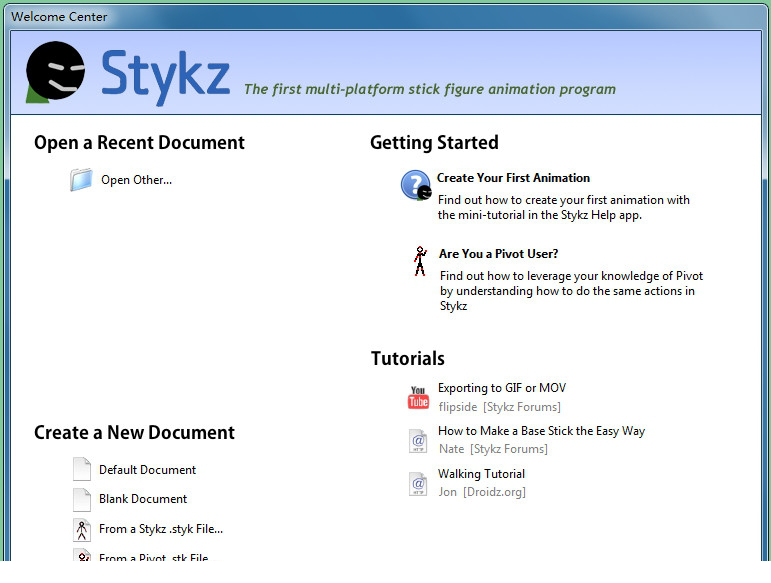Click the Pivot stick figure icon
The width and height of the screenshot is (771, 583).
pyautogui.click(x=420, y=261)
